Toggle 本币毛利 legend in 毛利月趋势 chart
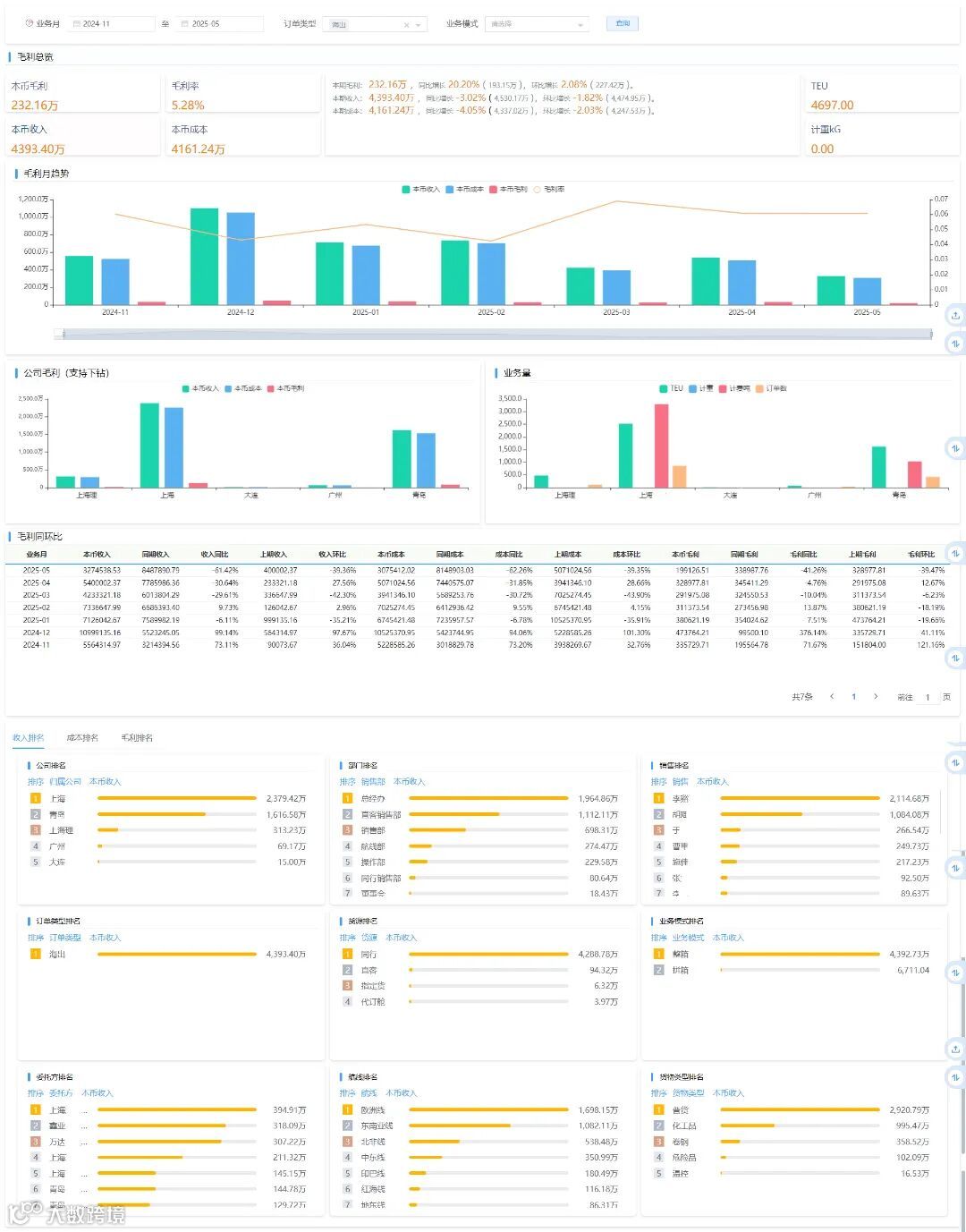 point(508,190)
